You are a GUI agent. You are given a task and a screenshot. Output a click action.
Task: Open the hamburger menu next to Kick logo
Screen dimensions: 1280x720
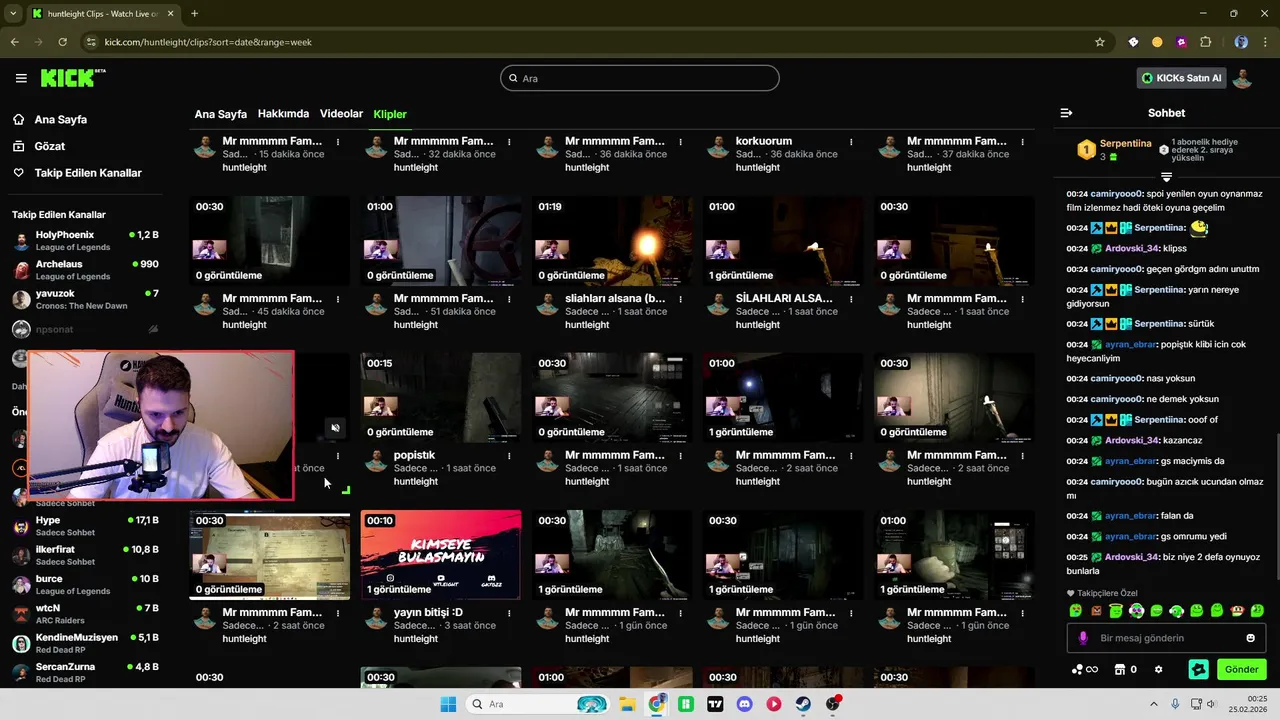[x=21, y=78]
